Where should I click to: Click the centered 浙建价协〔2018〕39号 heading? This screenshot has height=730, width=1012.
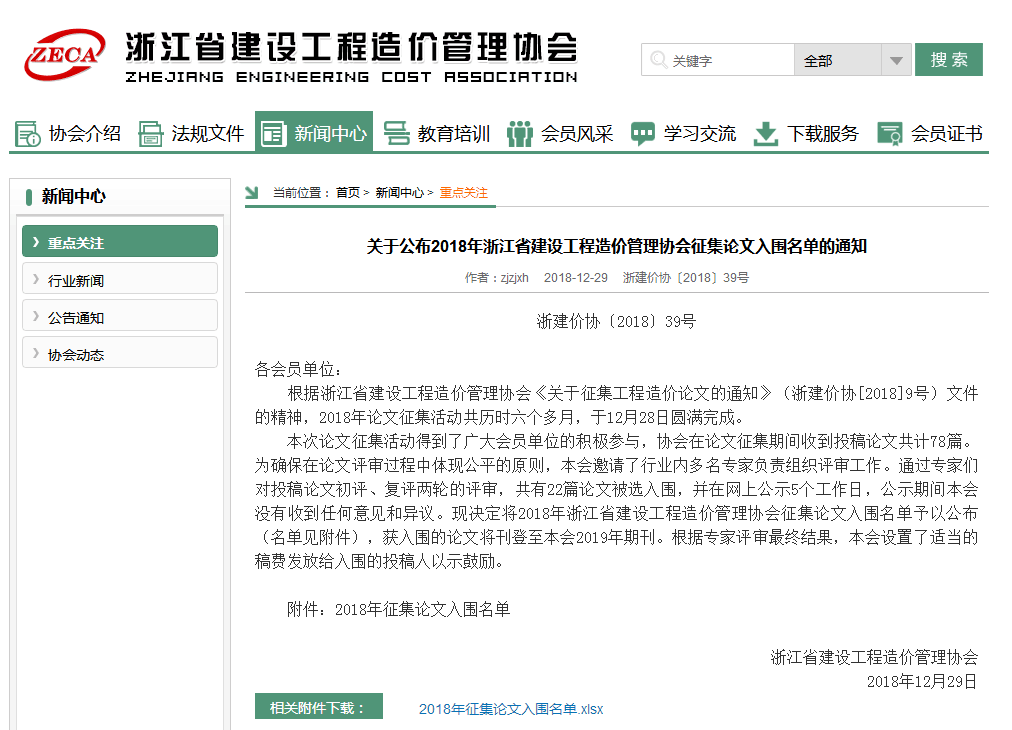coord(616,321)
